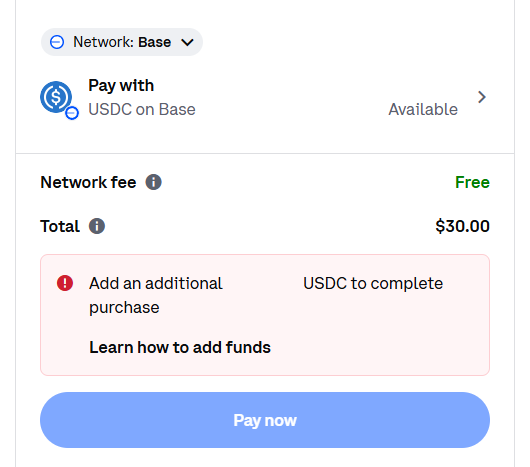Click the chevron arrow beside Base
The width and height of the screenshot is (530, 467).
pyautogui.click(x=187, y=43)
